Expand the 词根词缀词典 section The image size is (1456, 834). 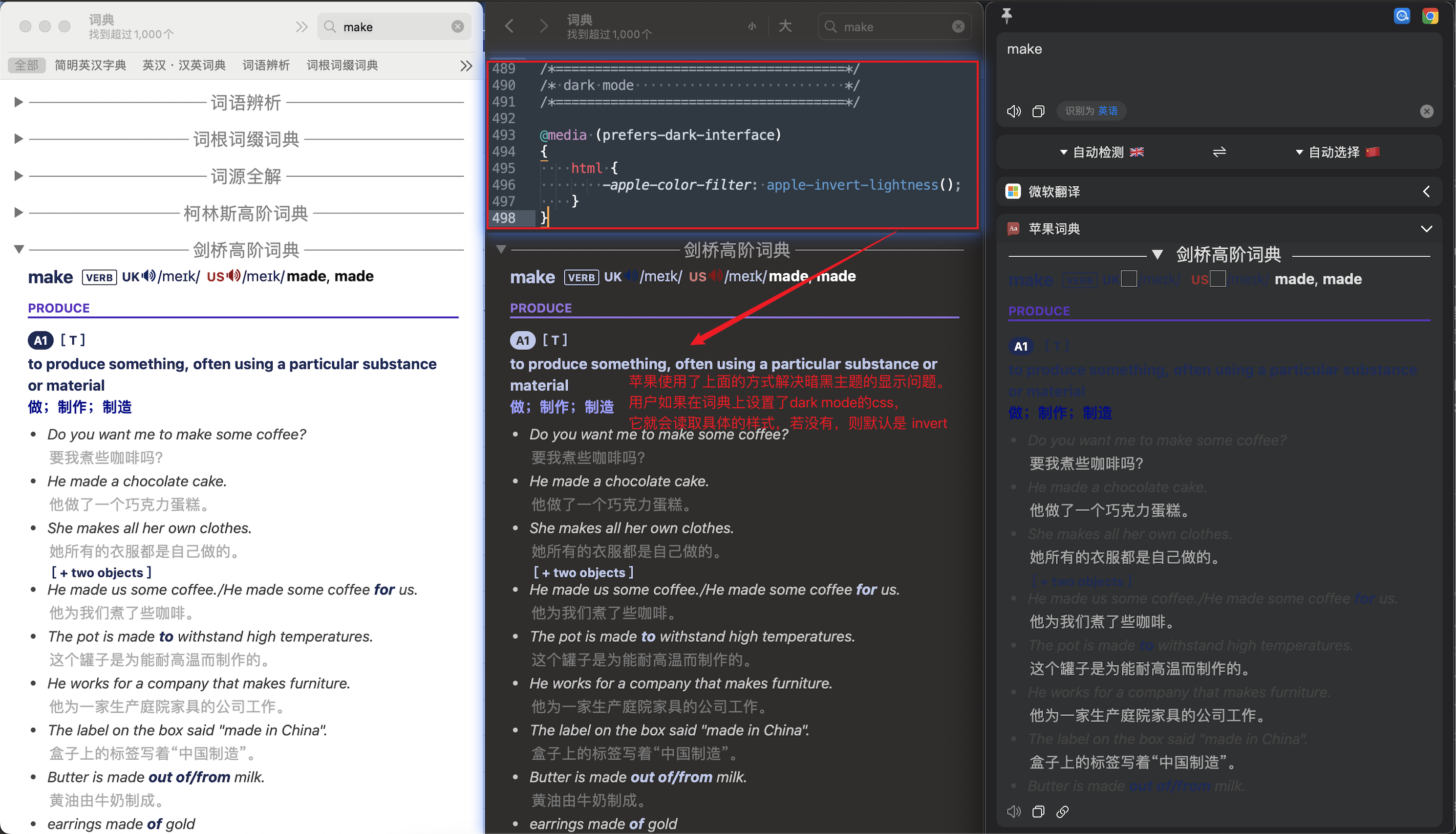click(x=18, y=139)
